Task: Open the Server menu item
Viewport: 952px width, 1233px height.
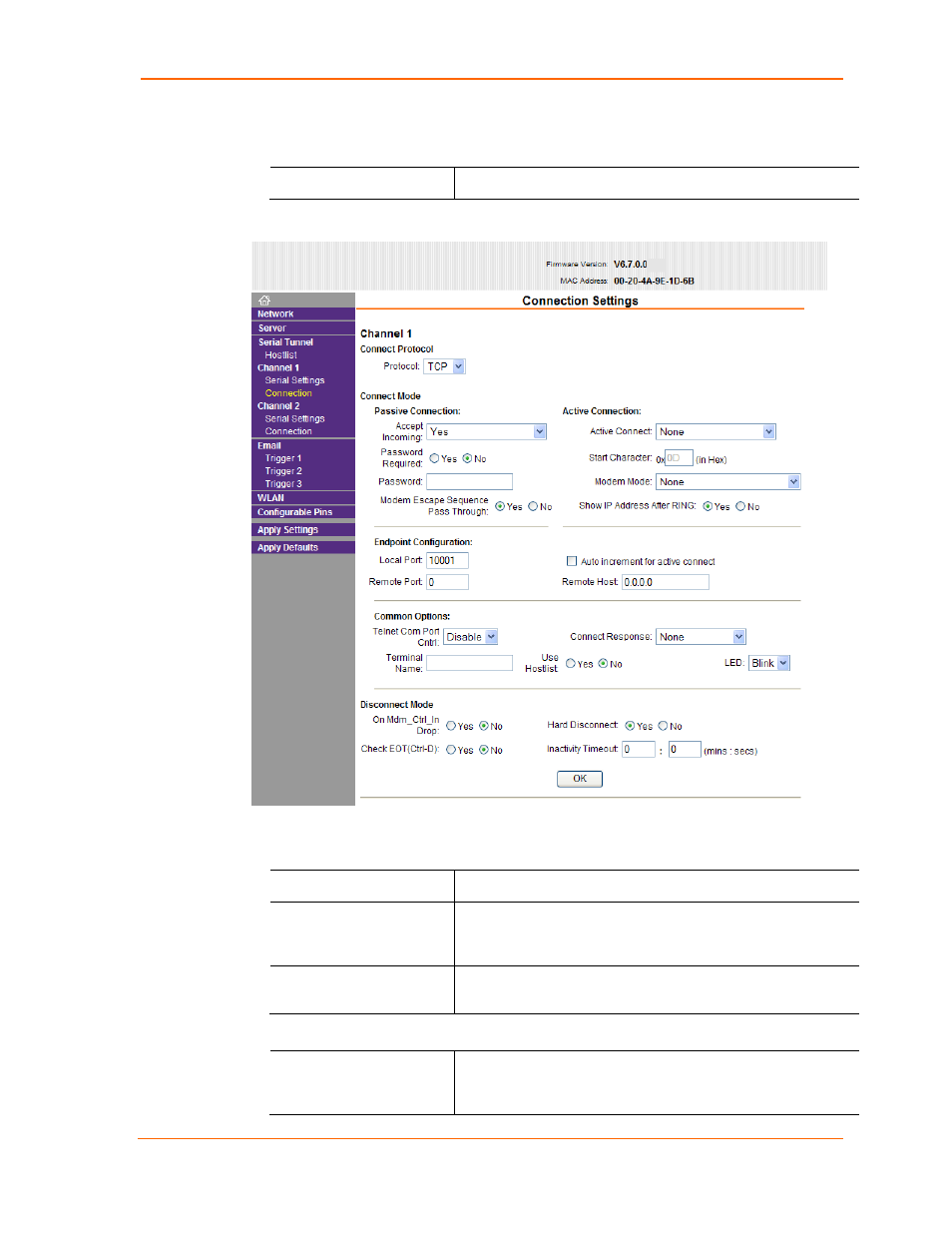Action: click(271, 328)
